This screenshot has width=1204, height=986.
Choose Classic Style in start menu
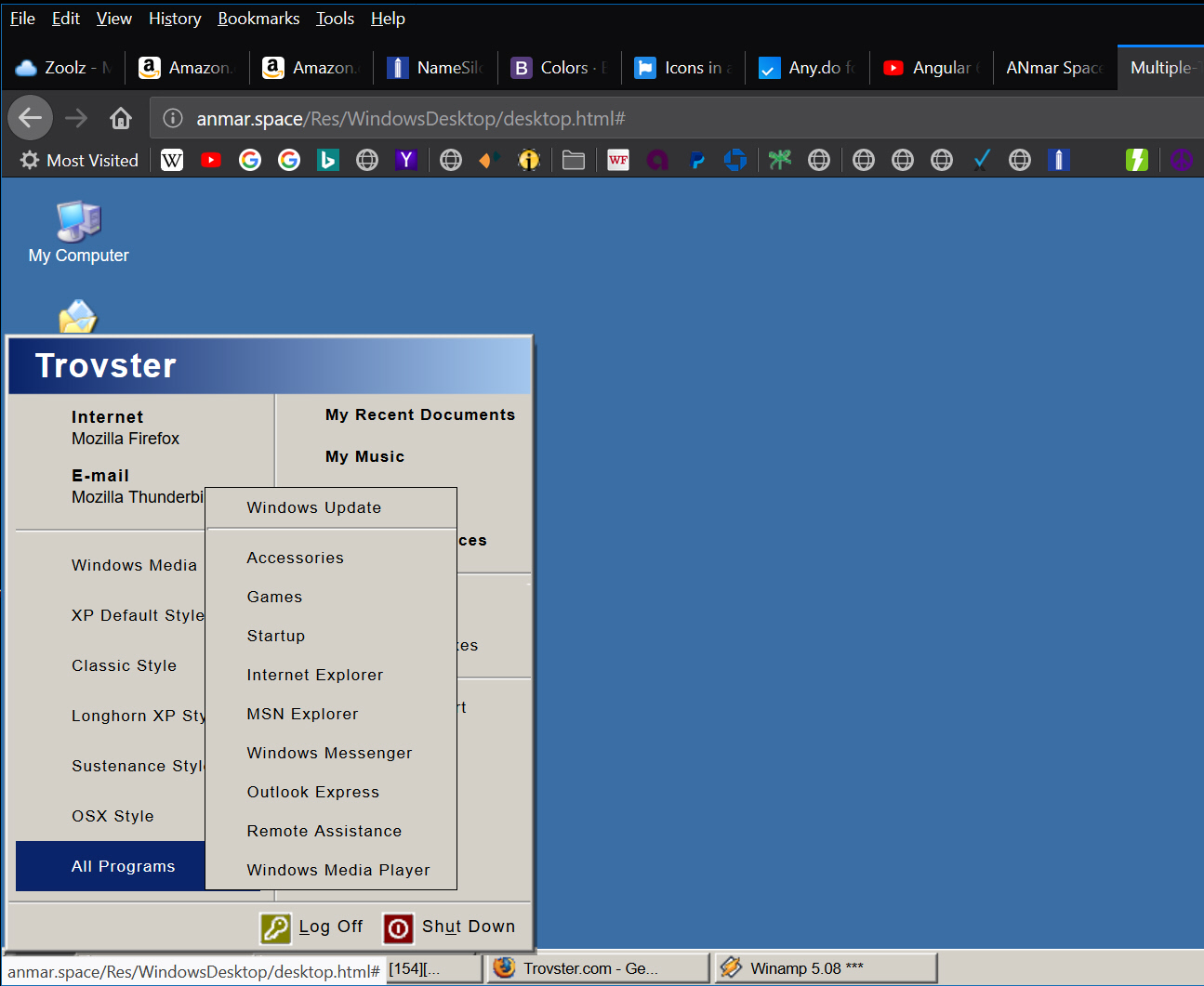tap(124, 665)
